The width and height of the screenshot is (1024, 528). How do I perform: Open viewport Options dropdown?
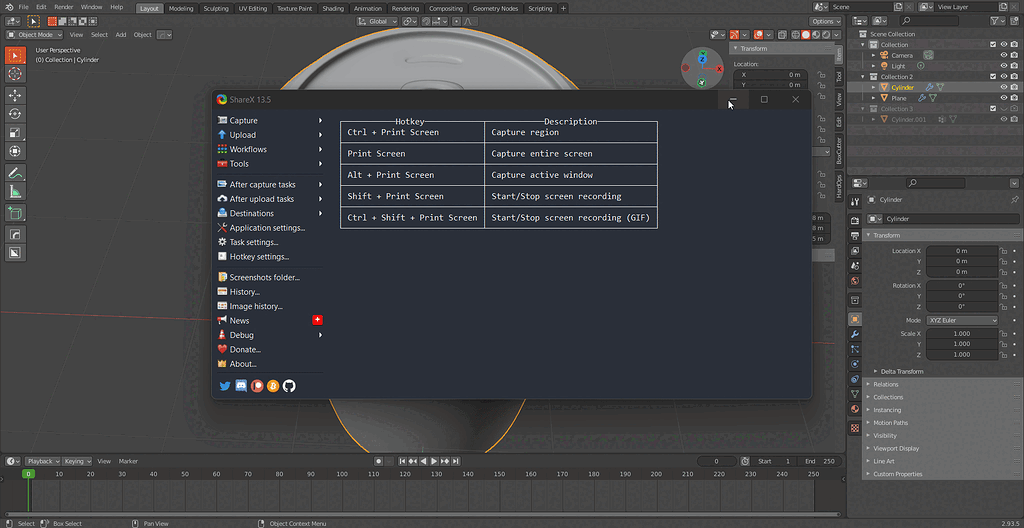[825, 22]
